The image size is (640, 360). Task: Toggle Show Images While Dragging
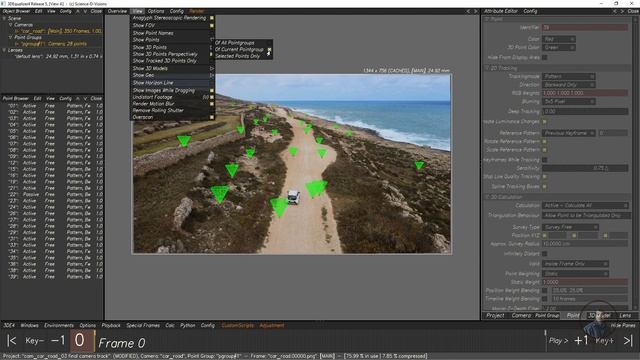coord(211,90)
